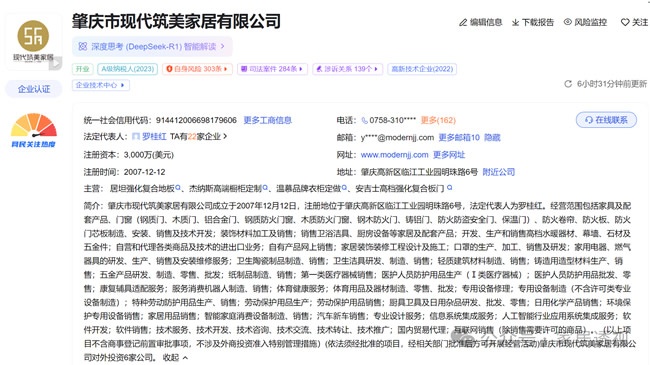The height and width of the screenshot is (365, 650).
Task: Open website www.modernjj.com
Action: (394, 155)
